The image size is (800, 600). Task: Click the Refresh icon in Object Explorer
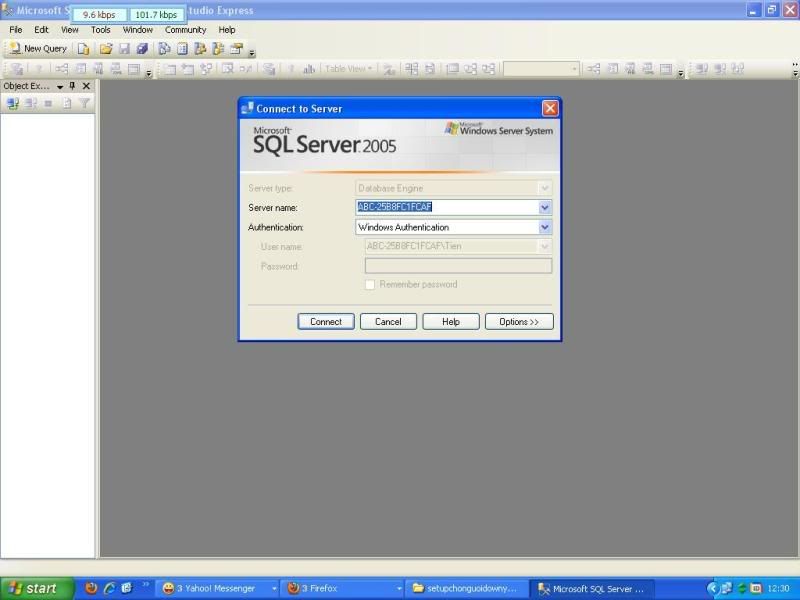[x=67, y=104]
